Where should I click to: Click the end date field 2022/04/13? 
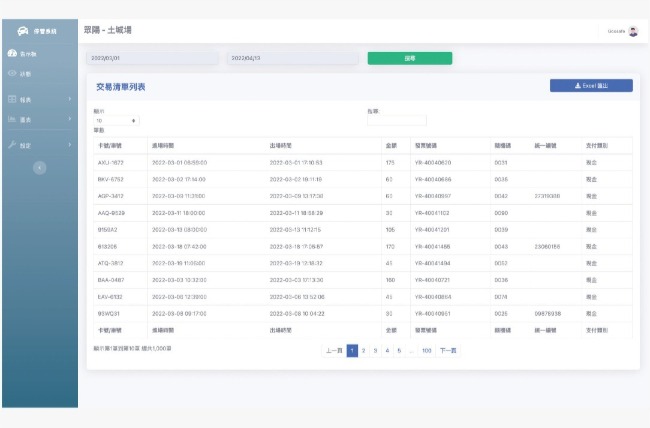point(291,58)
